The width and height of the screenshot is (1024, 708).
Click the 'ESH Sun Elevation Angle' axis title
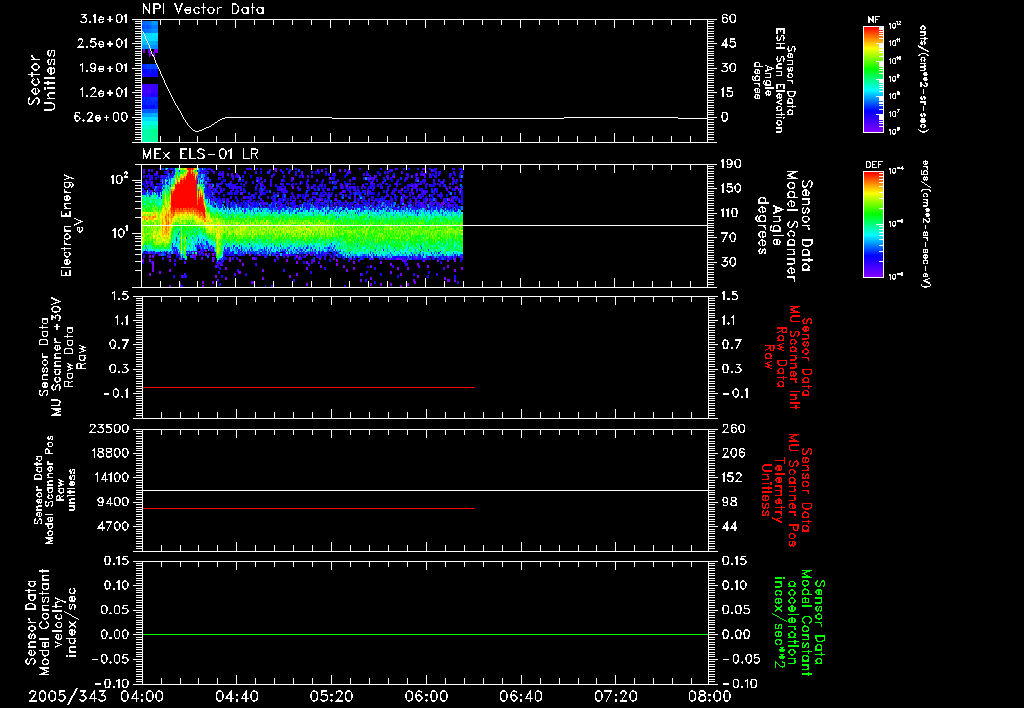pos(774,80)
